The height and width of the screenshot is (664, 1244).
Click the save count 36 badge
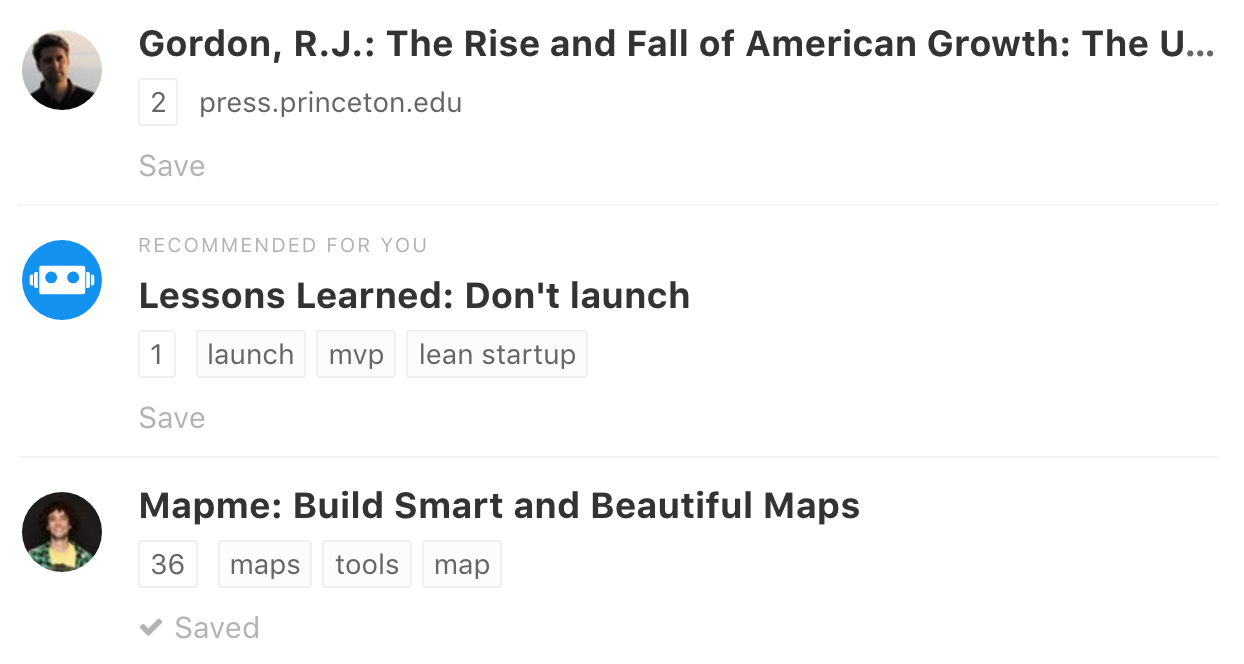pos(168,565)
